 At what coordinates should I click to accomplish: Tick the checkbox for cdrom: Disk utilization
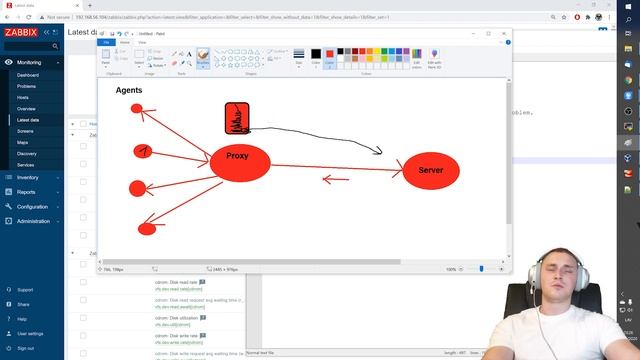pyautogui.click(x=83, y=318)
